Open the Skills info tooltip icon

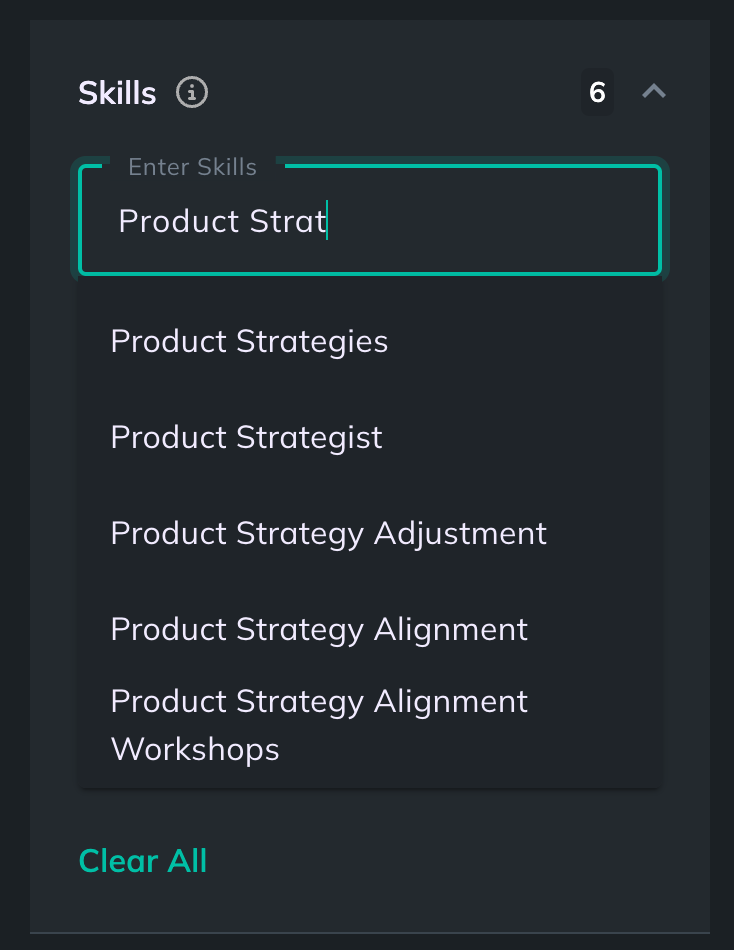pyautogui.click(x=192, y=93)
